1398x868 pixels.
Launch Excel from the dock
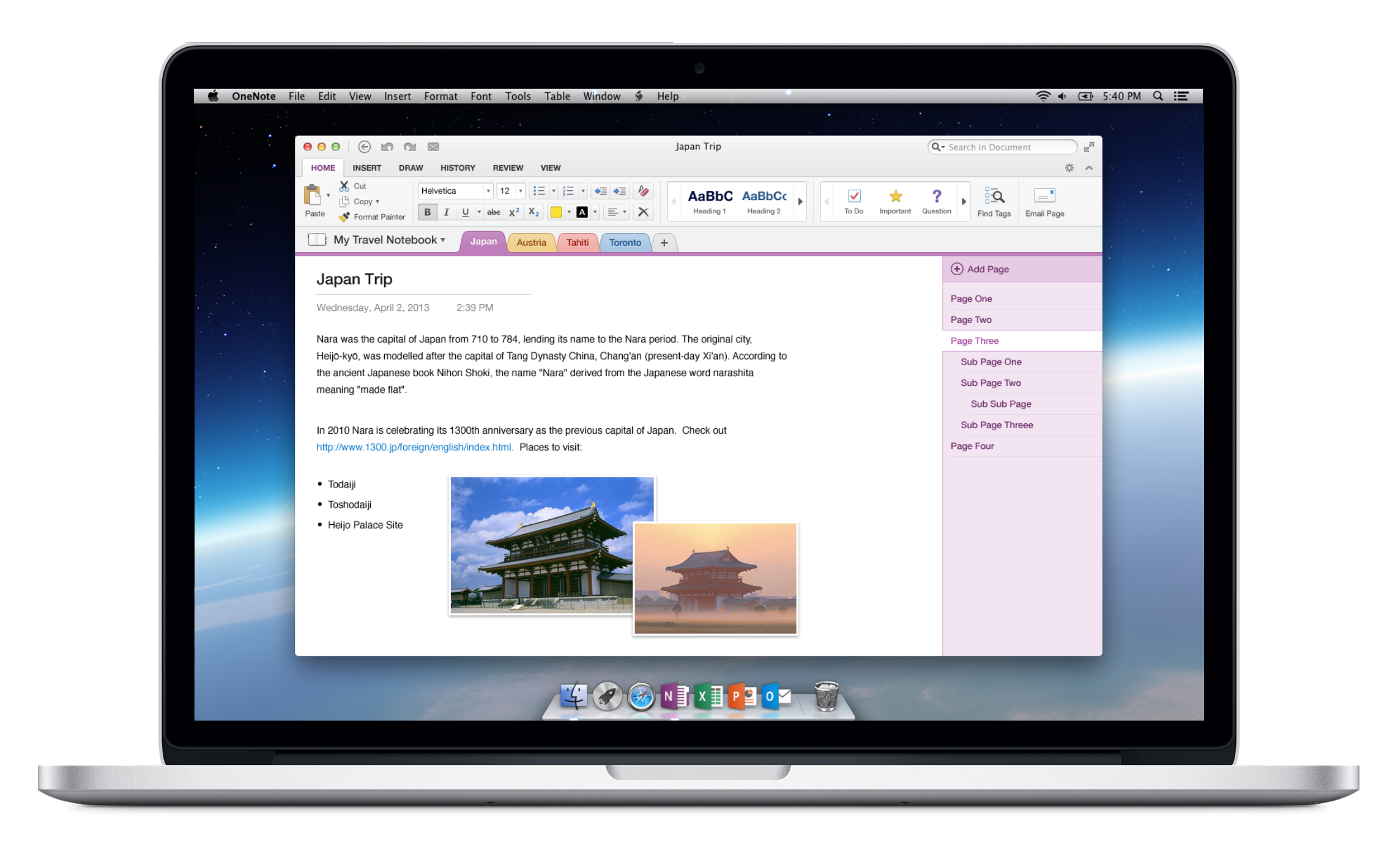coord(708,696)
